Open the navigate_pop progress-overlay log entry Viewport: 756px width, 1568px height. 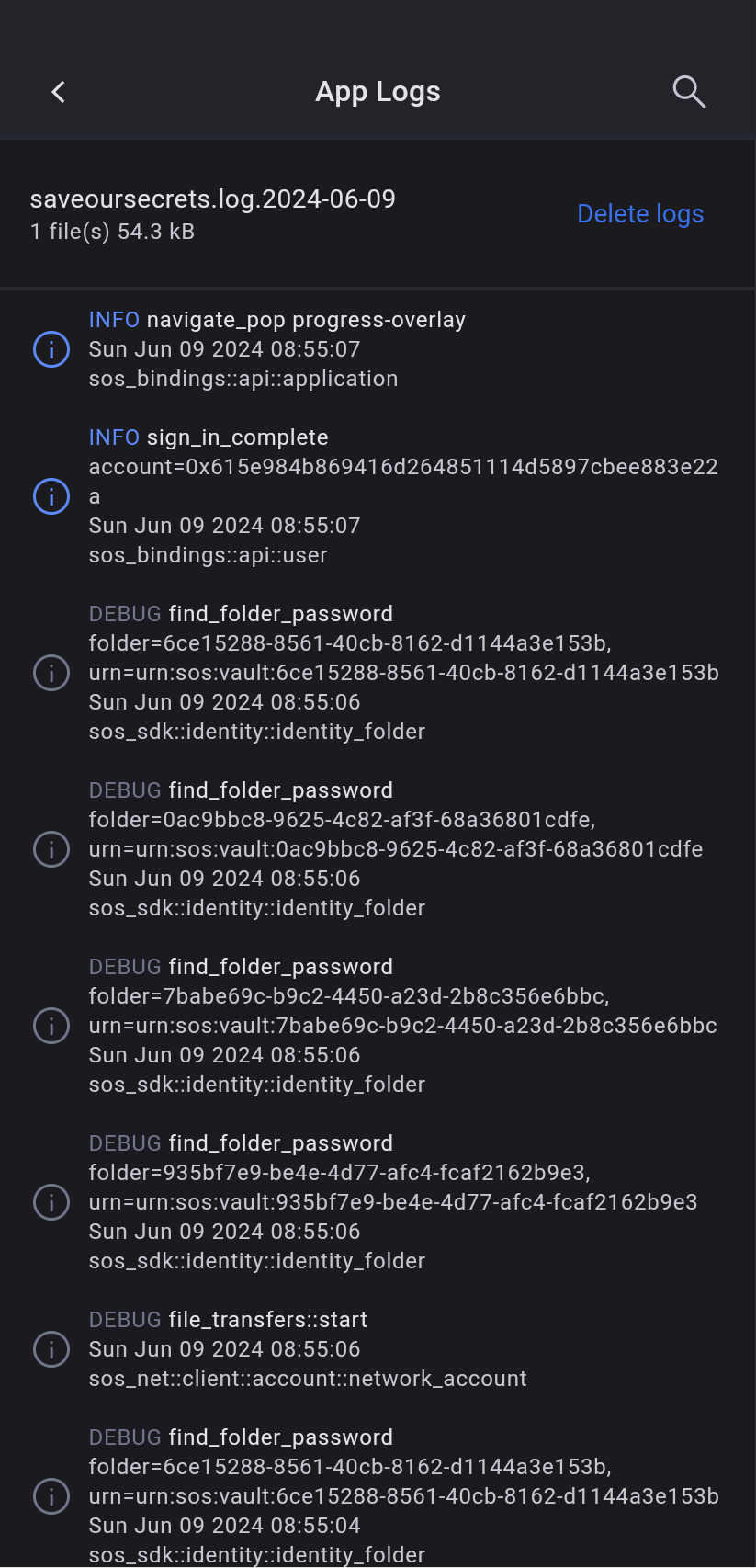(277, 320)
